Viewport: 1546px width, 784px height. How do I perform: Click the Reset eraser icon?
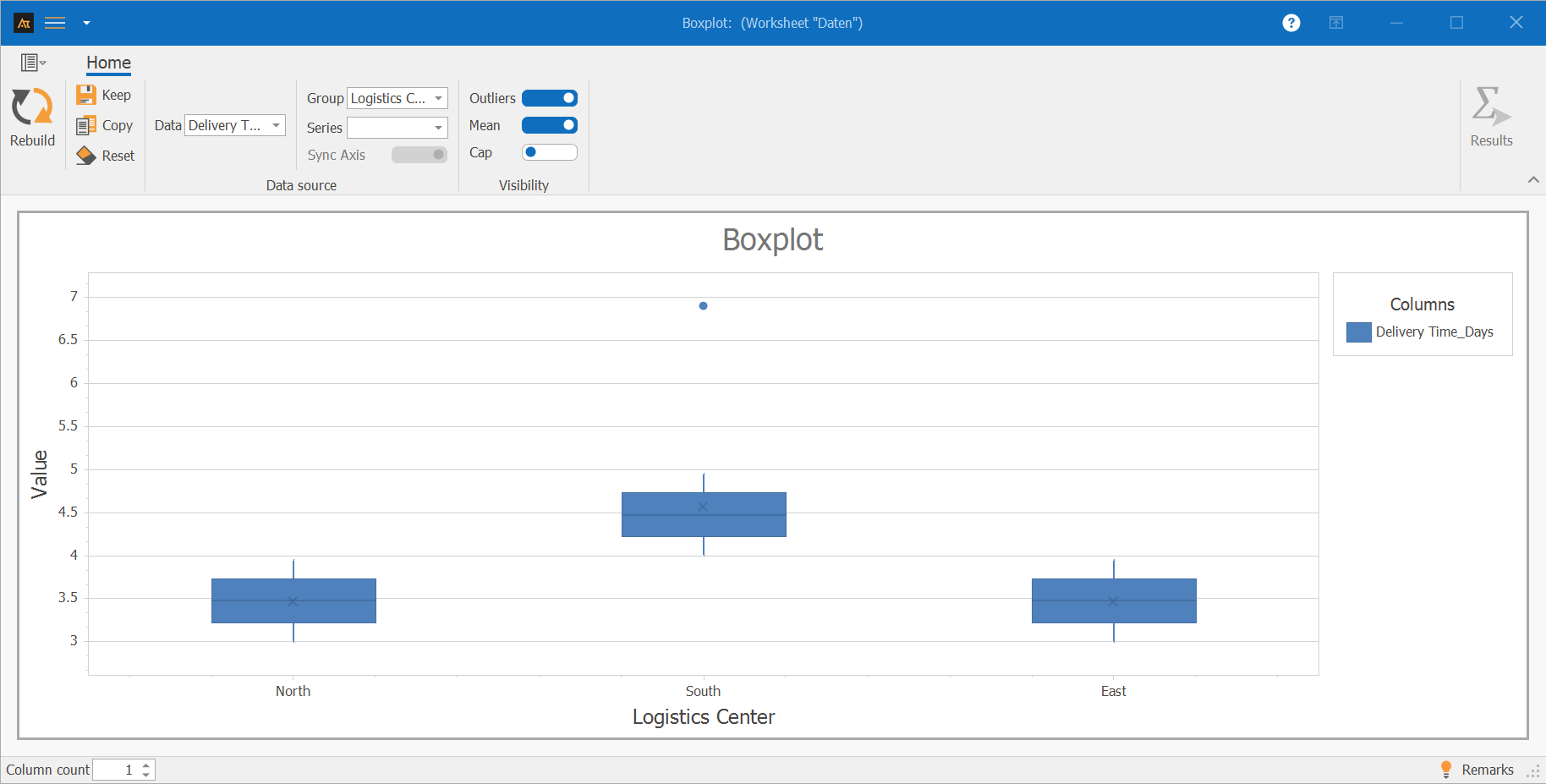[86, 156]
